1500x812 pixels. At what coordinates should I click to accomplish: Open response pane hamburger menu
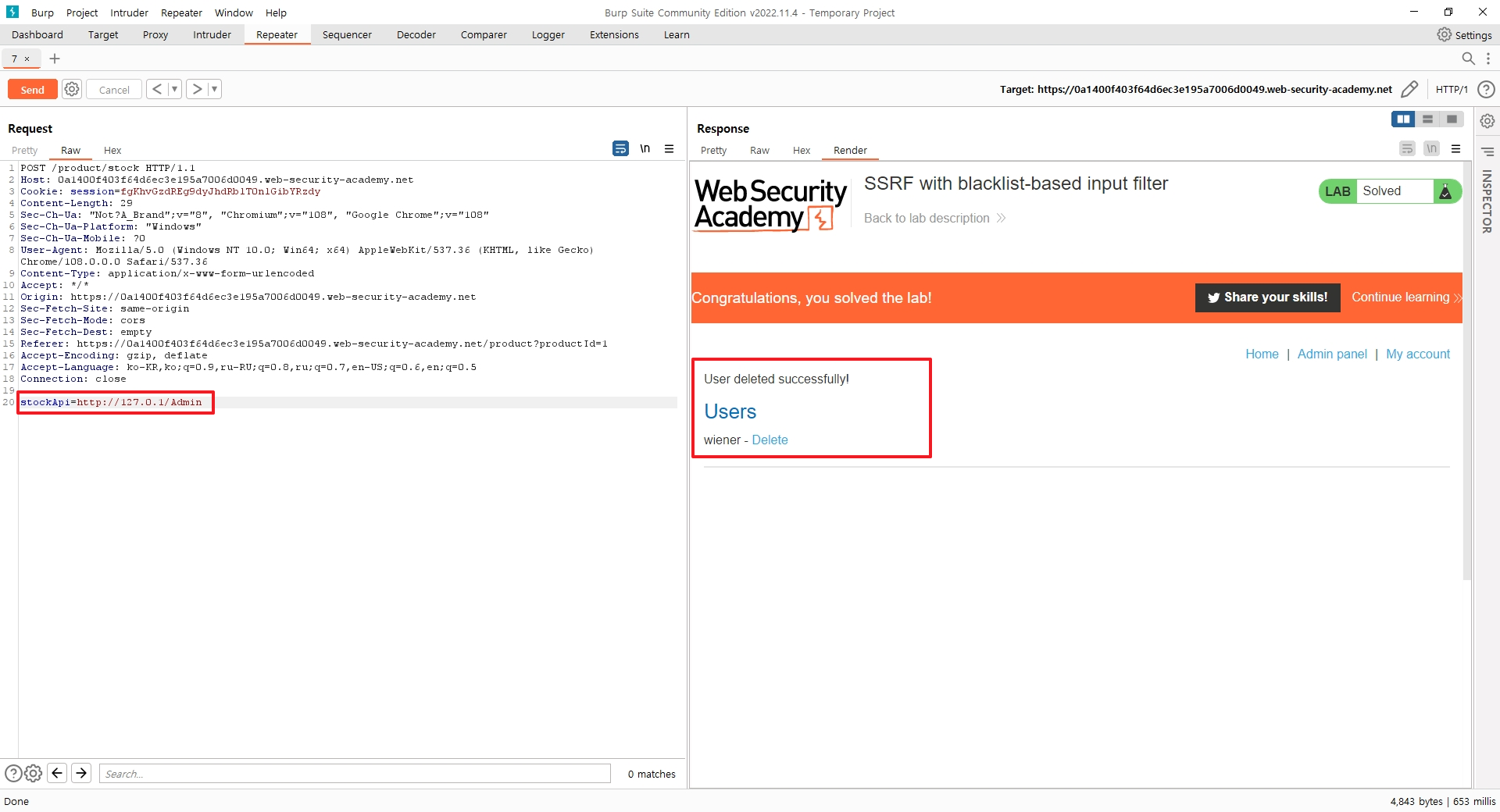[1455, 148]
